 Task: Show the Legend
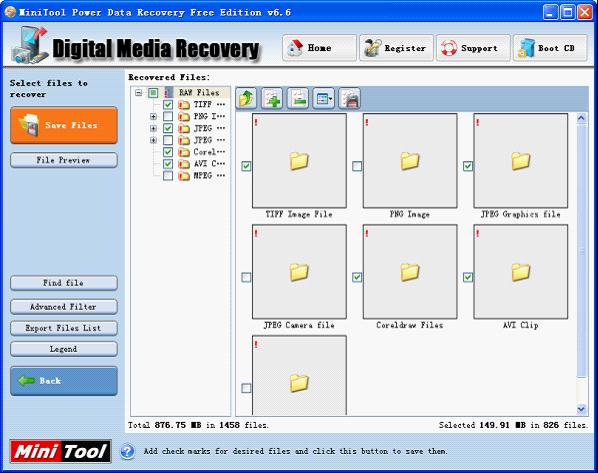click(64, 349)
